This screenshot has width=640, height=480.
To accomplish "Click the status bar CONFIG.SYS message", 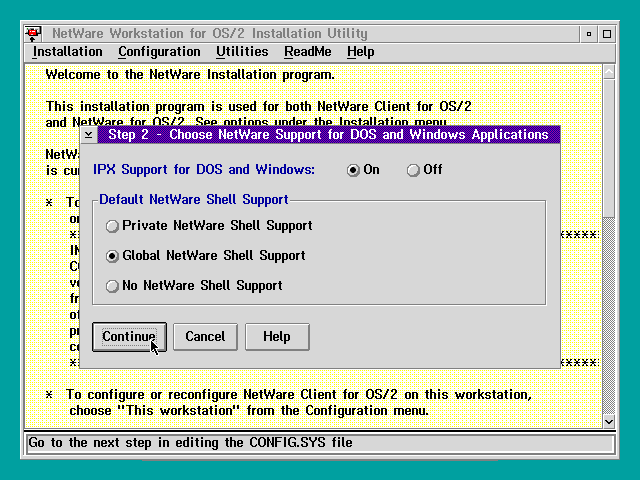I will [190, 443].
